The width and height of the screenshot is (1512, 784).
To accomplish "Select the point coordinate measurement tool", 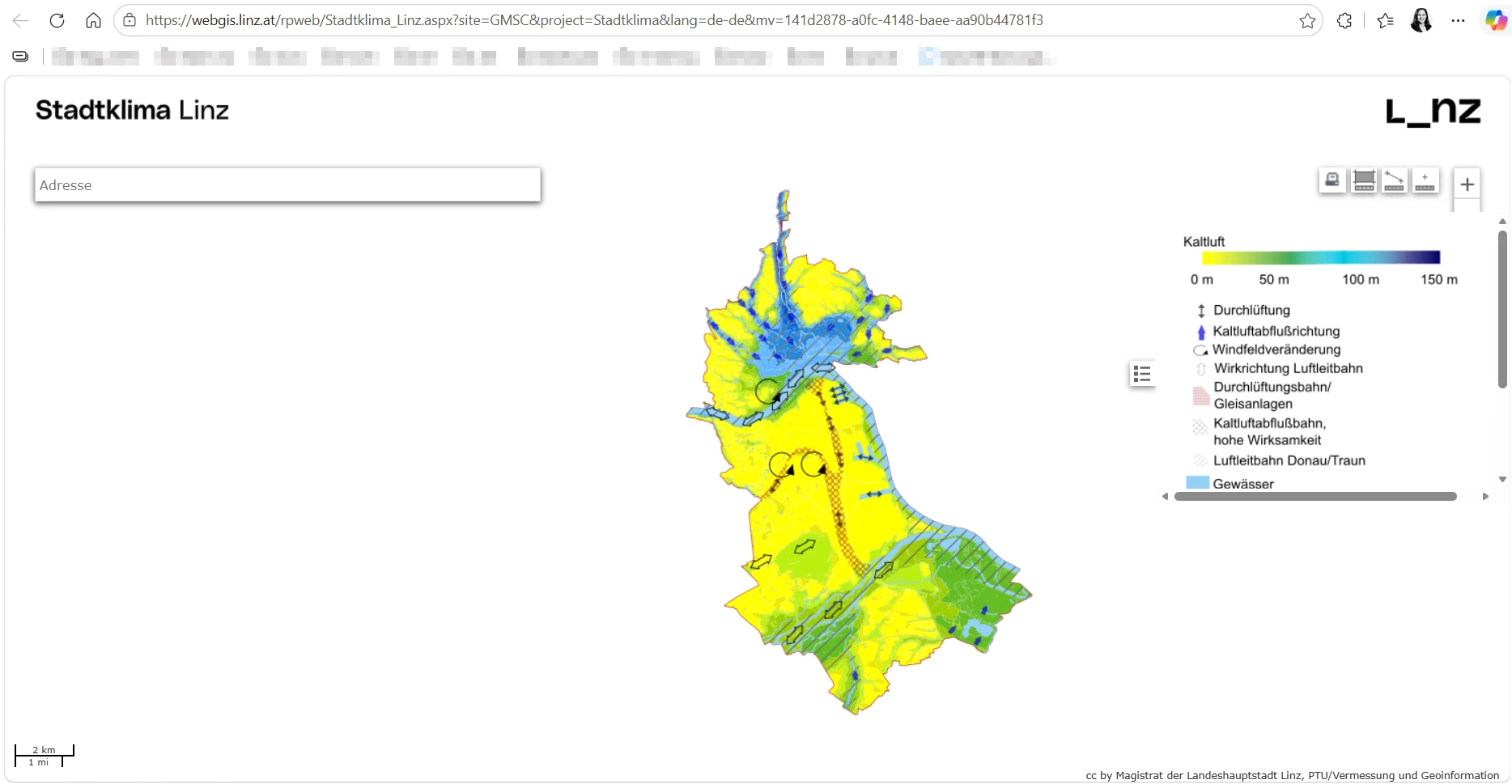I will coord(1425,180).
